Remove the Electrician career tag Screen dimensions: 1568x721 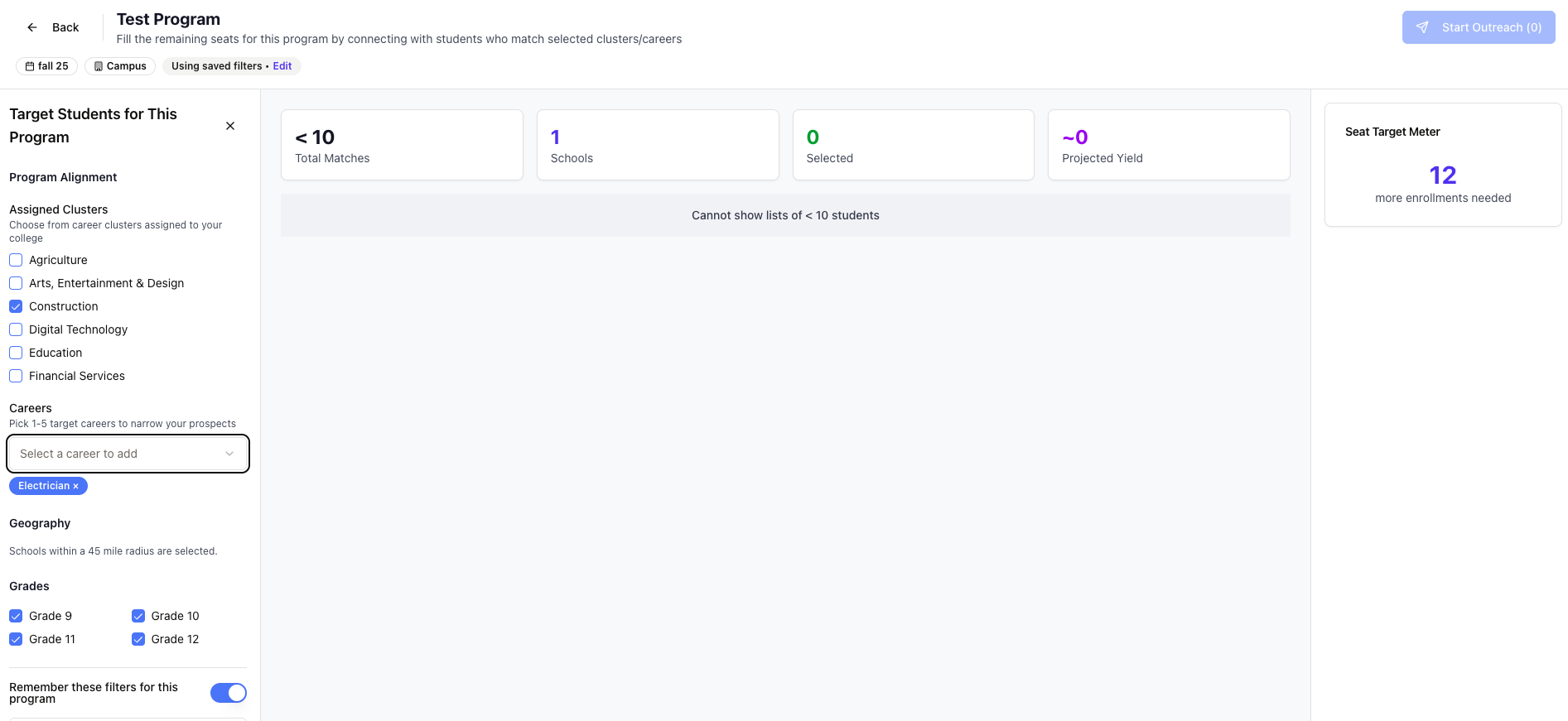(x=75, y=487)
